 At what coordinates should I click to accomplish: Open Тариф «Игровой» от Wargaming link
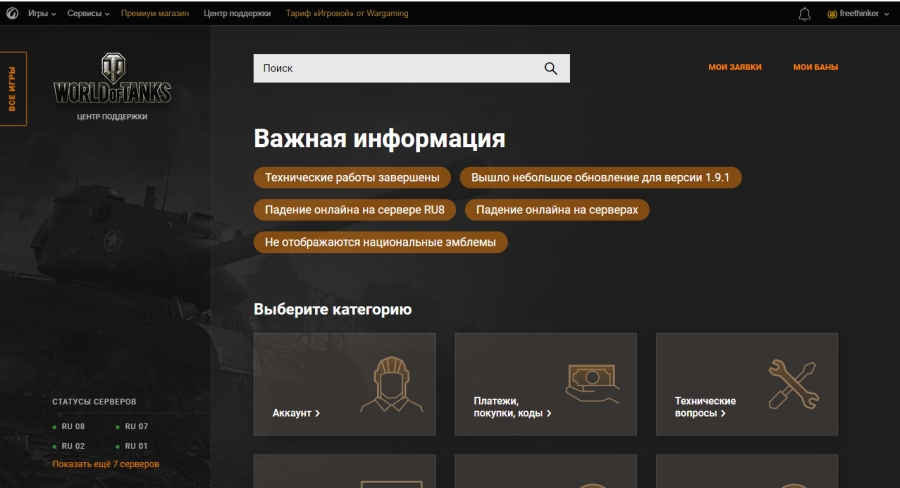[347, 13]
